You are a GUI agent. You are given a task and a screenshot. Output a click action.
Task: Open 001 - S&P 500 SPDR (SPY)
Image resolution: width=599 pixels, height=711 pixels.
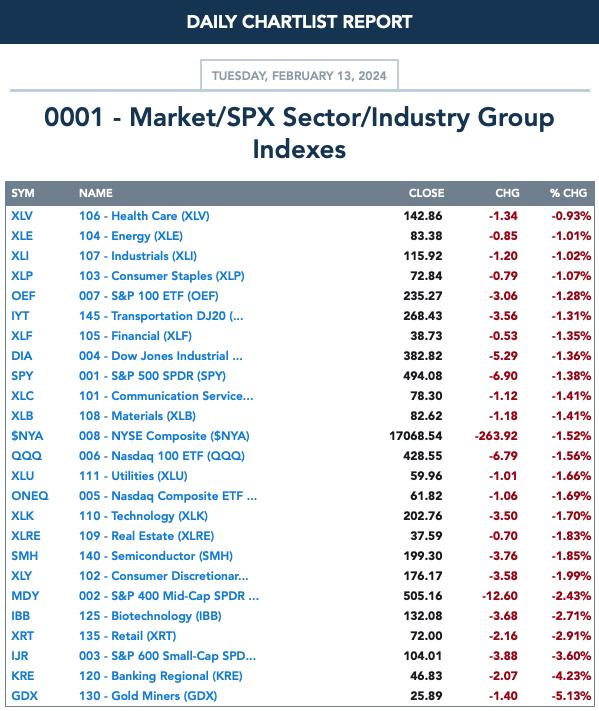(x=152, y=375)
